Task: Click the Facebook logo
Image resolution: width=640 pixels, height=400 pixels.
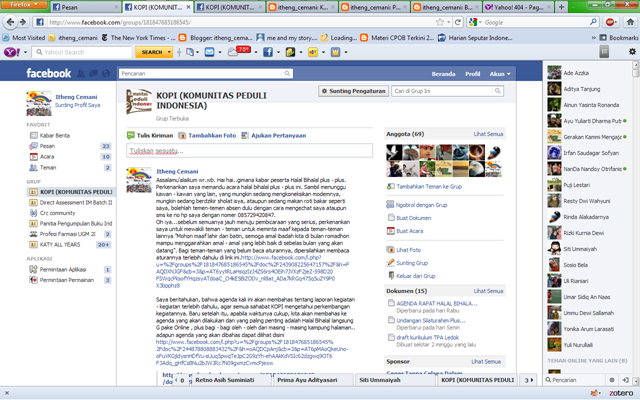Action: point(49,73)
